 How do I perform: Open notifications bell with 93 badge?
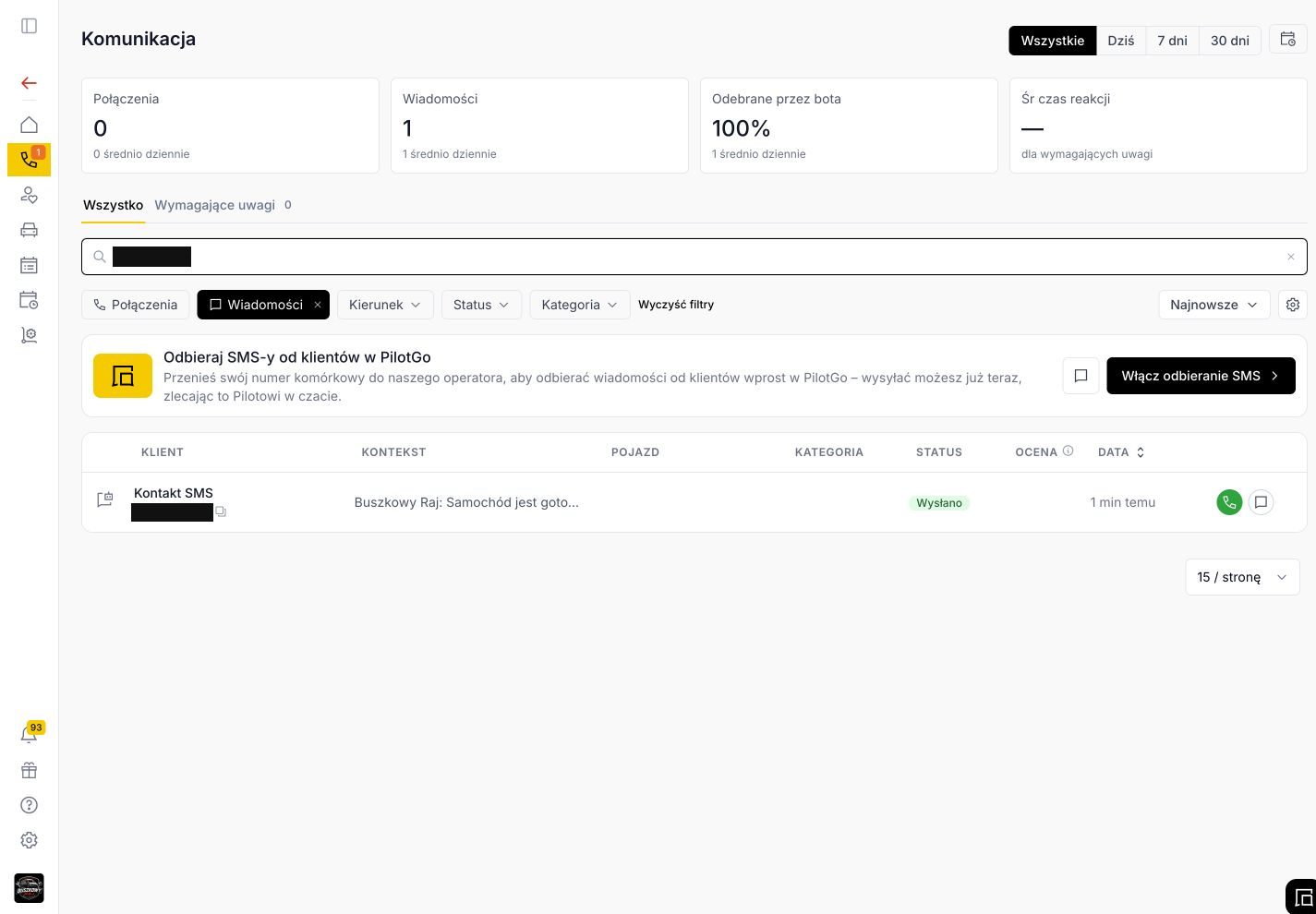pos(29,735)
